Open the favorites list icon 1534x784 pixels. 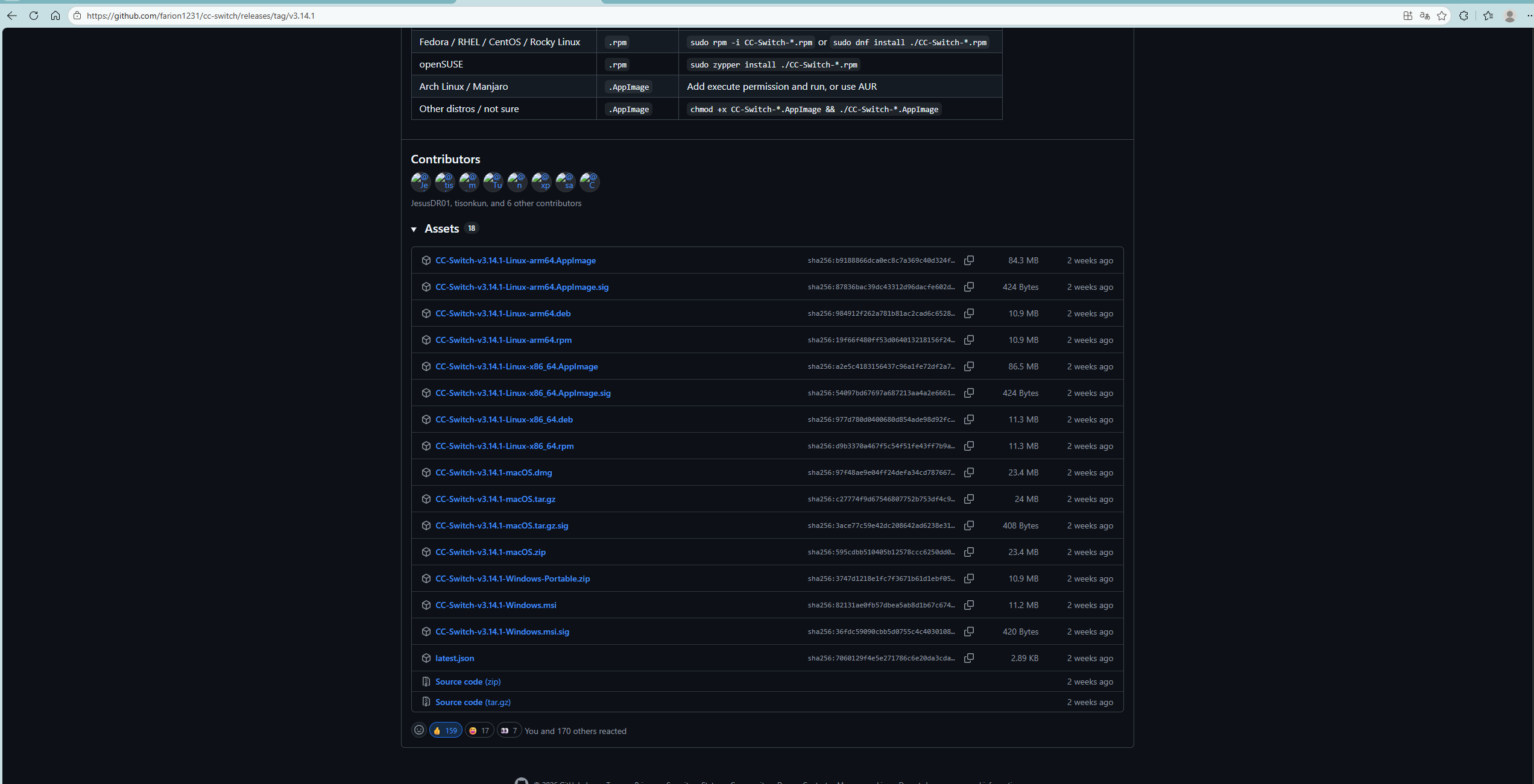1488,16
